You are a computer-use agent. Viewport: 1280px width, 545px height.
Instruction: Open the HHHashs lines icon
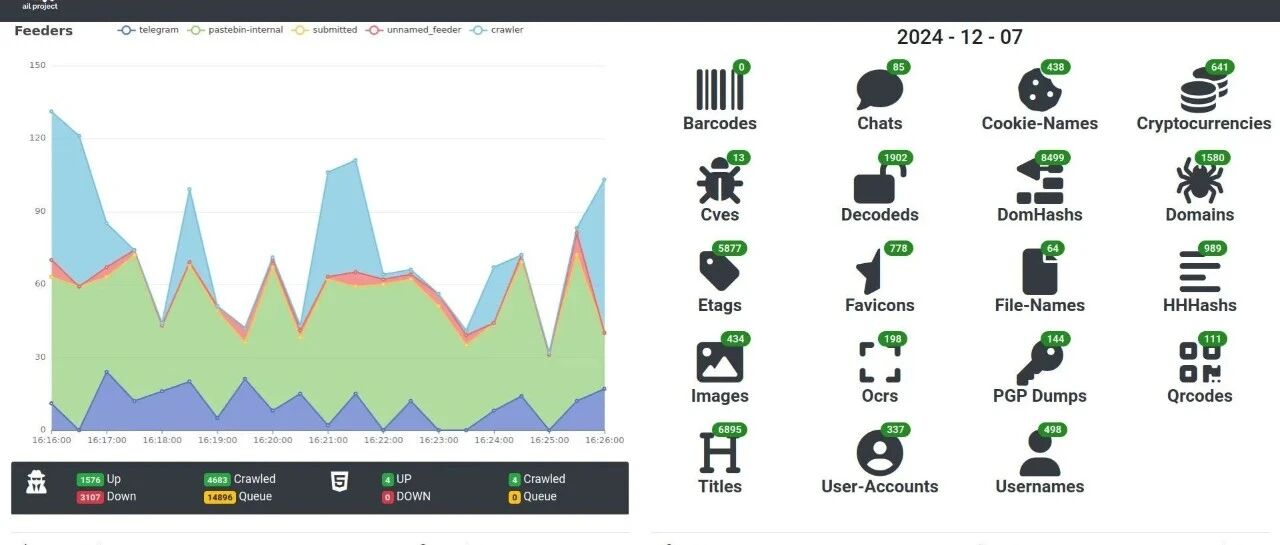(x=1200, y=272)
